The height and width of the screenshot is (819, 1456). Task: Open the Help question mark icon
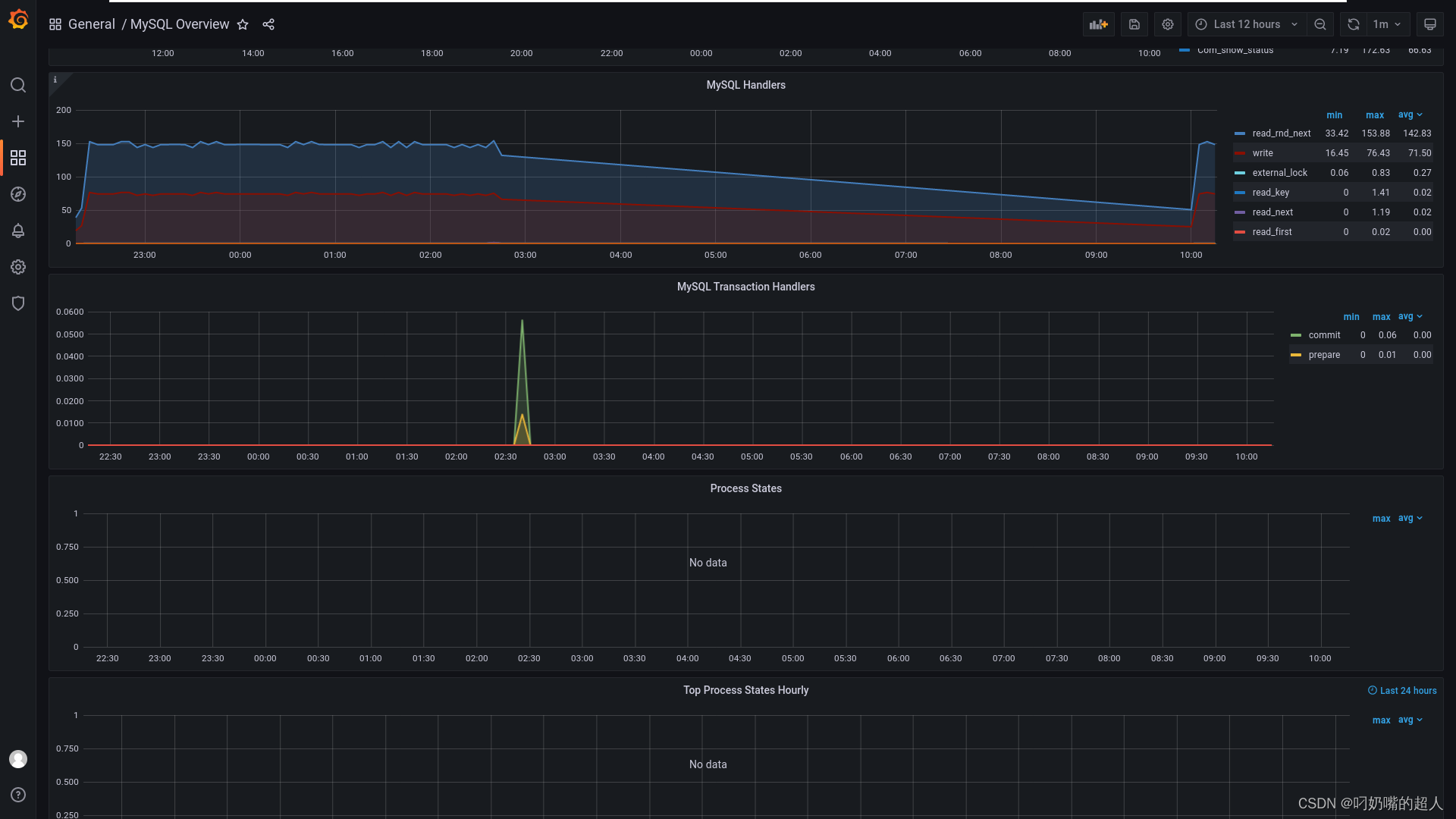click(18, 795)
